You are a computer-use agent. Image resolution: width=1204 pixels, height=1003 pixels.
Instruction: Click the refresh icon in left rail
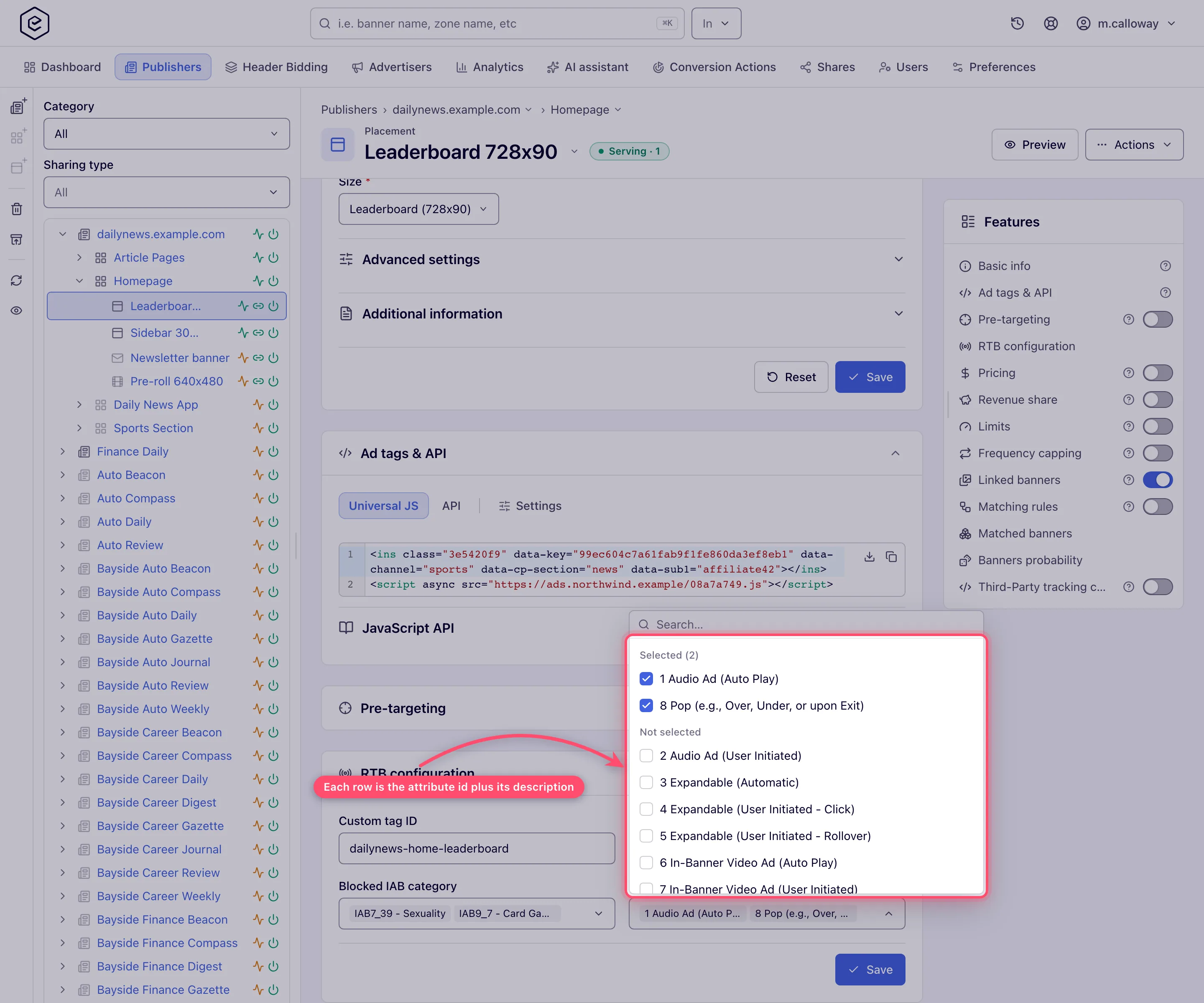[x=17, y=280]
